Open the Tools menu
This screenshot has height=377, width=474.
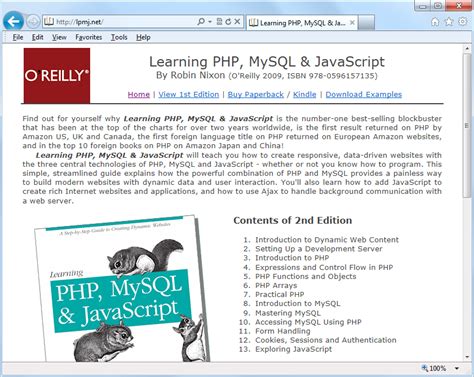(x=119, y=37)
